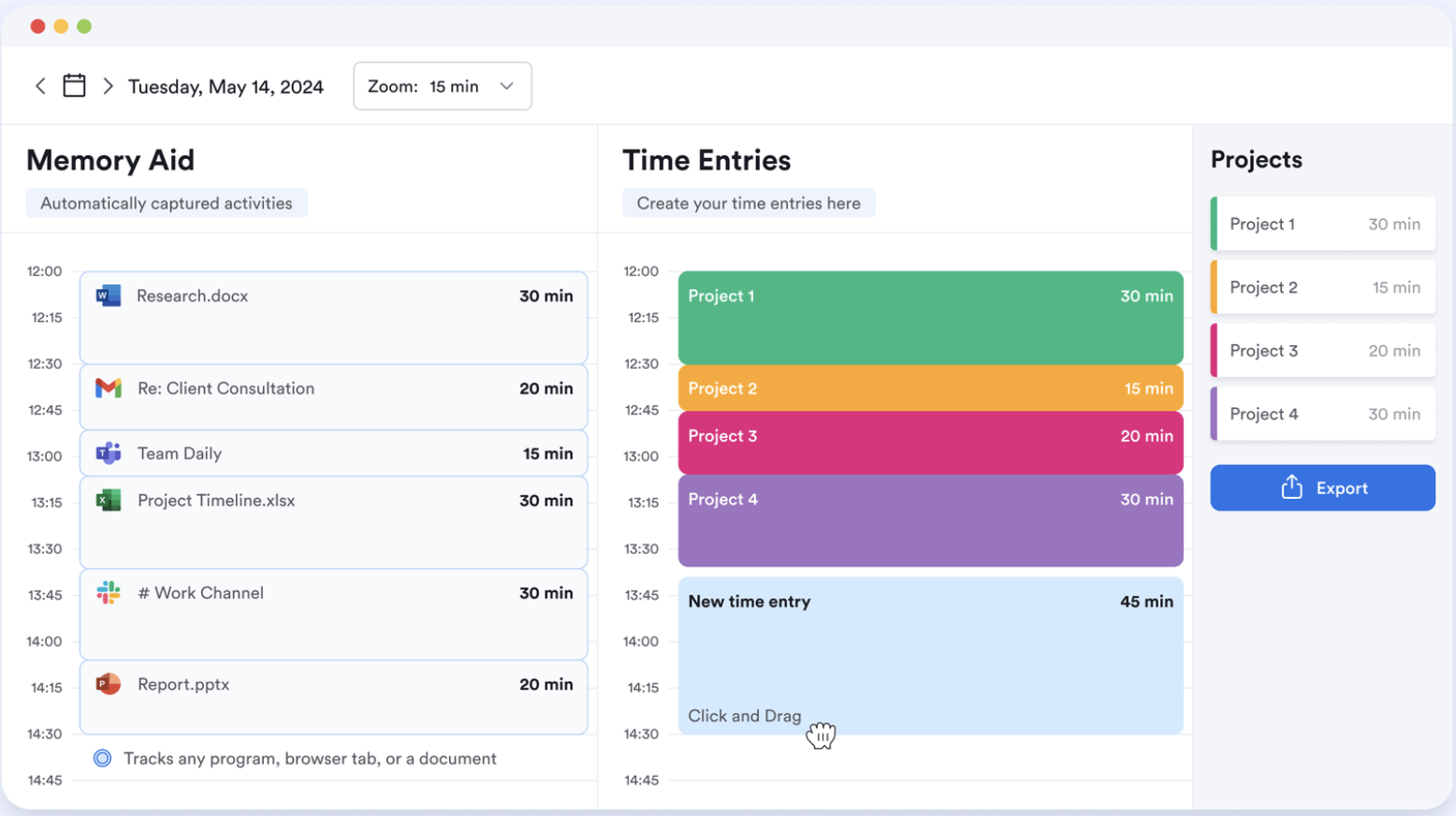The height and width of the screenshot is (816, 1456).
Task: Click the New time entry block
Action: pyautogui.click(x=930, y=655)
